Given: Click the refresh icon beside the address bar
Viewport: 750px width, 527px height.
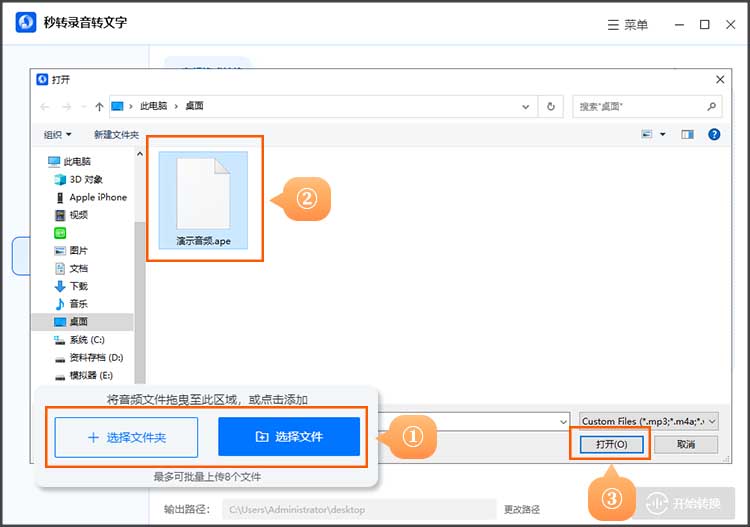Looking at the screenshot, I should point(551,106).
